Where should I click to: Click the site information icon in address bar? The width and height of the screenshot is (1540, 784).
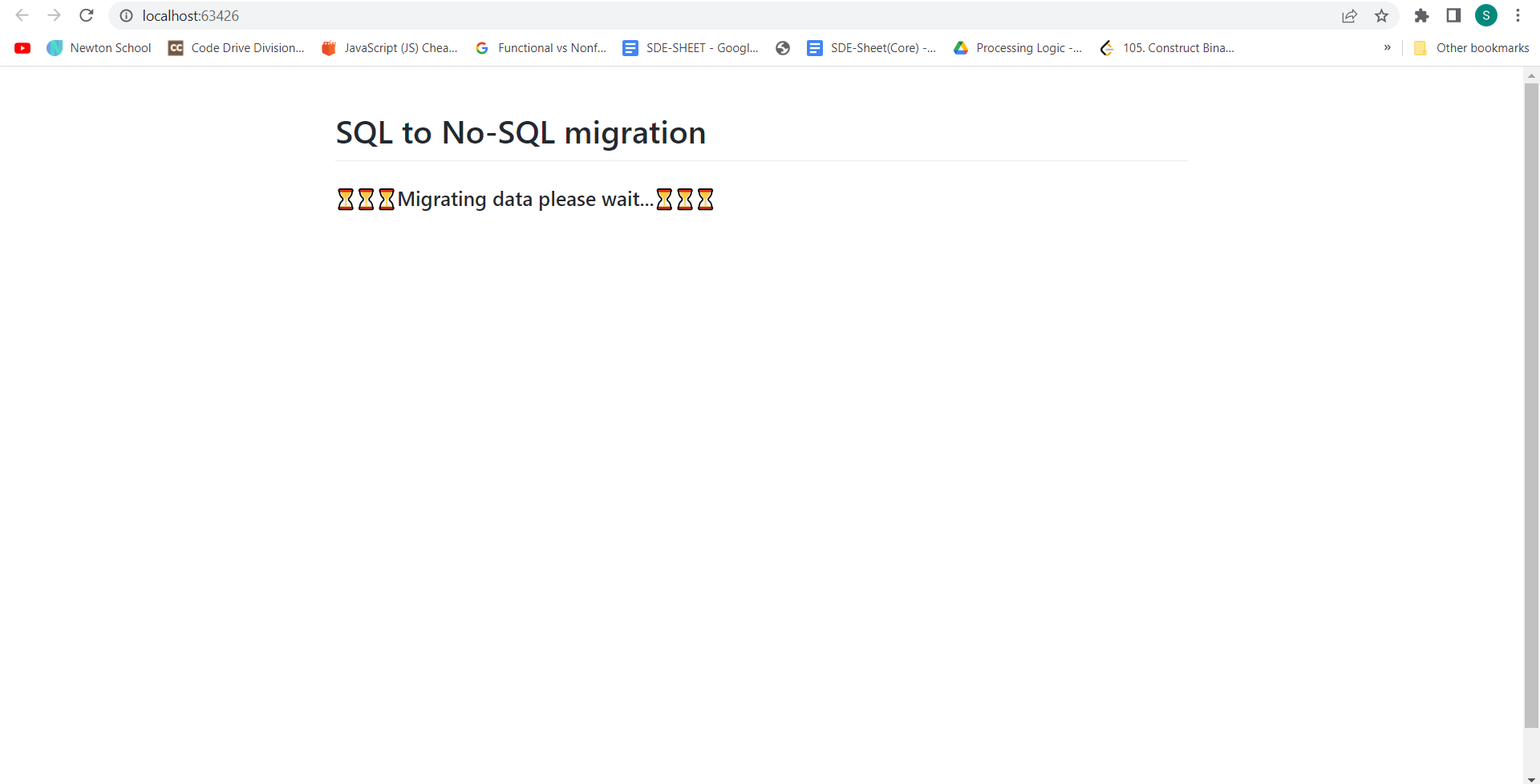126,15
